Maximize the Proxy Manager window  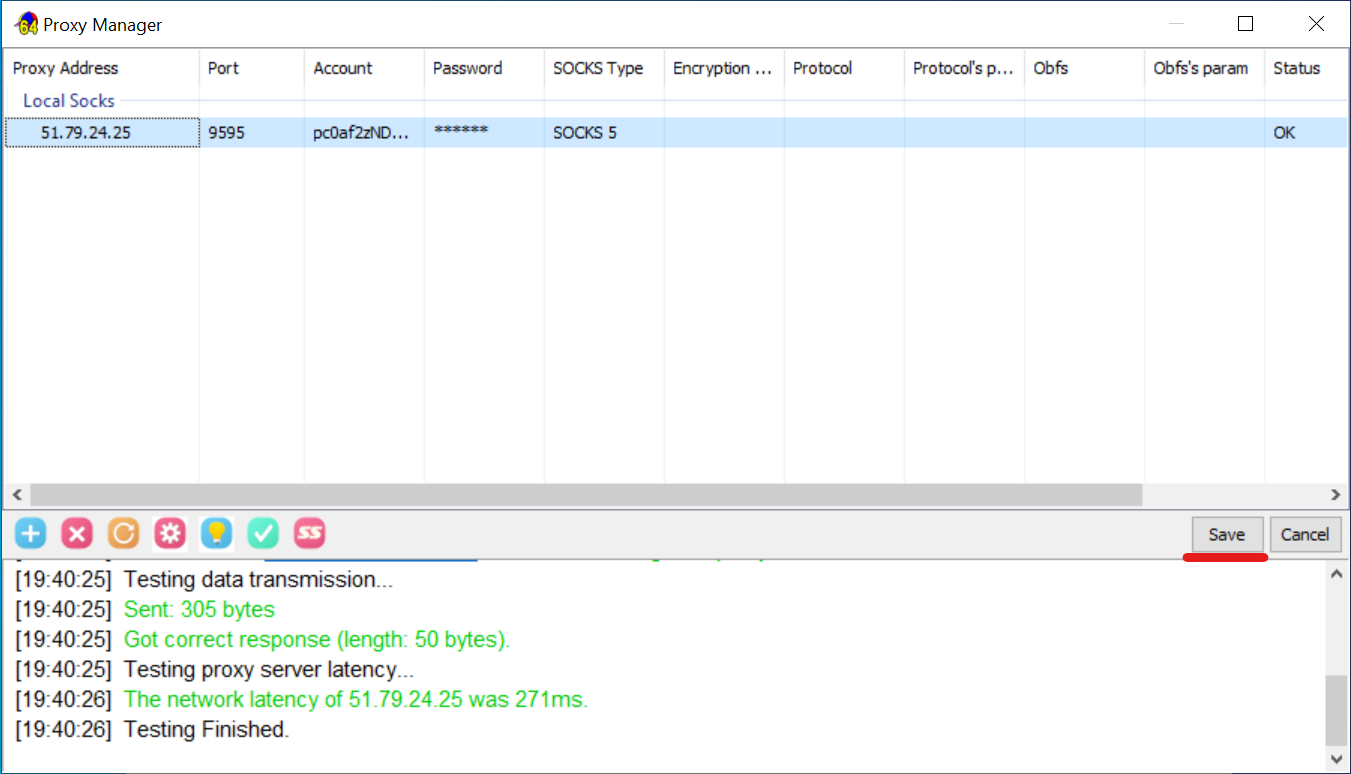click(x=1246, y=24)
